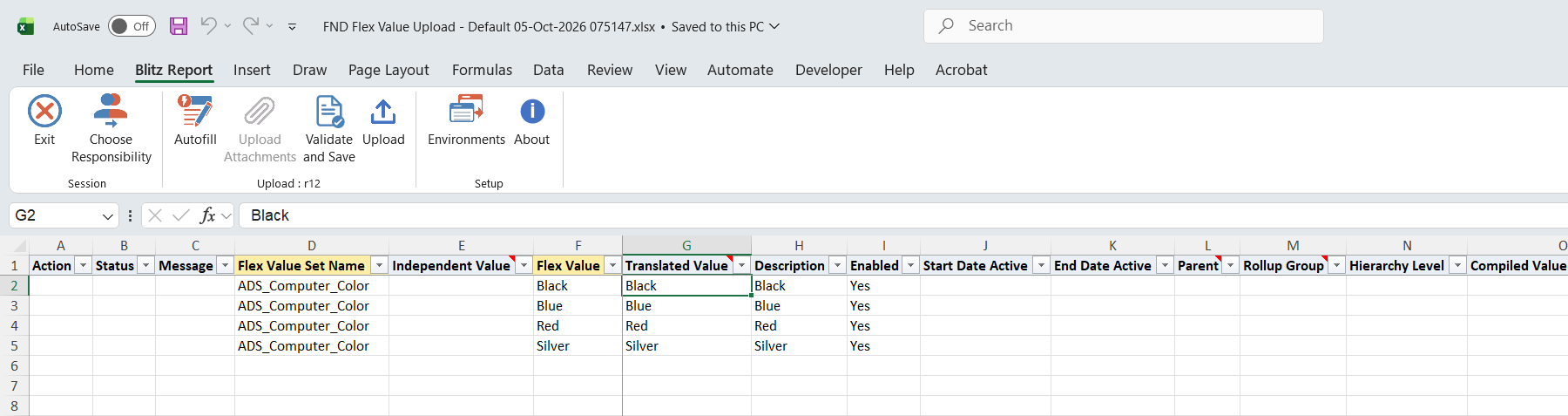1568x416 pixels.
Task: Switch to the Page Layout tab
Action: click(x=389, y=70)
